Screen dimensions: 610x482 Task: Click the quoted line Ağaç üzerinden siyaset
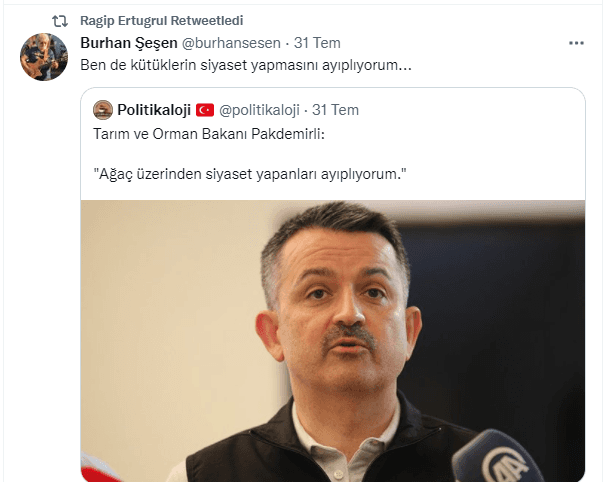click(x=250, y=174)
